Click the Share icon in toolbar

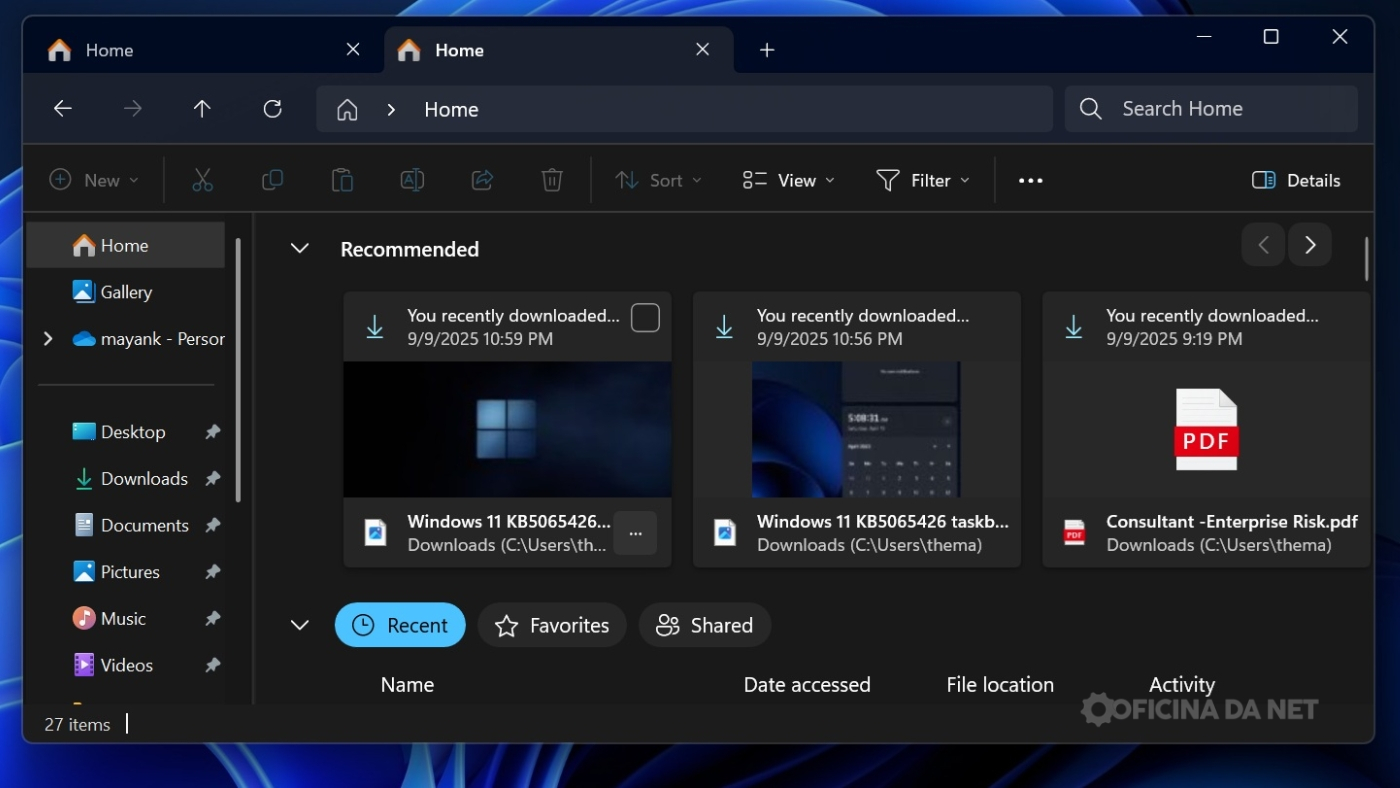(482, 180)
